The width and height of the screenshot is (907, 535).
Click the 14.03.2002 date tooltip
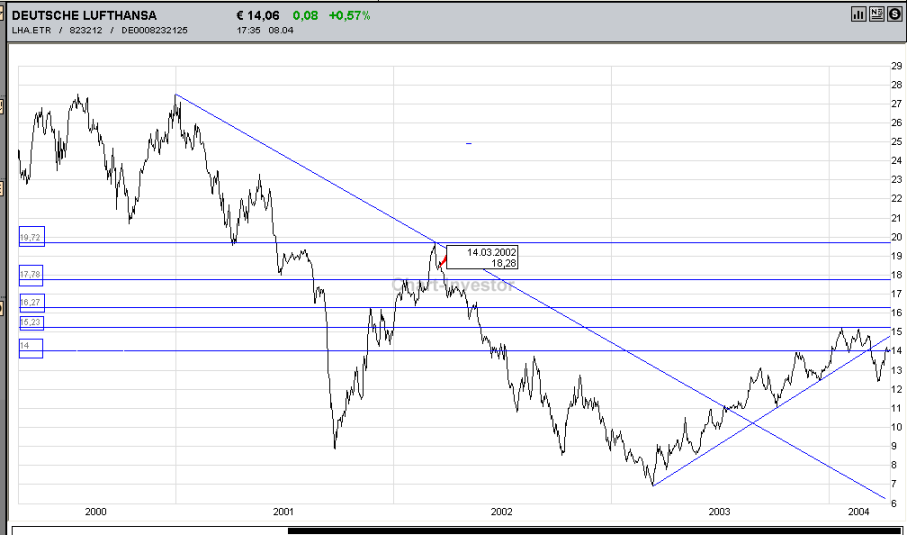tap(482, 257)
